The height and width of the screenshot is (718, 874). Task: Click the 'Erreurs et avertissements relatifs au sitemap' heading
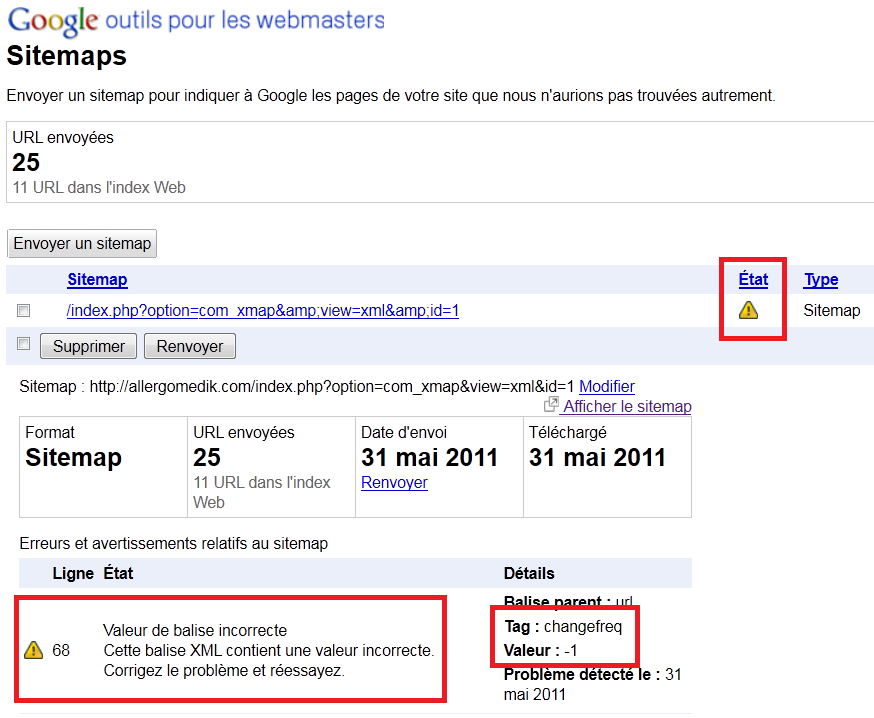(x=173, y=544)
